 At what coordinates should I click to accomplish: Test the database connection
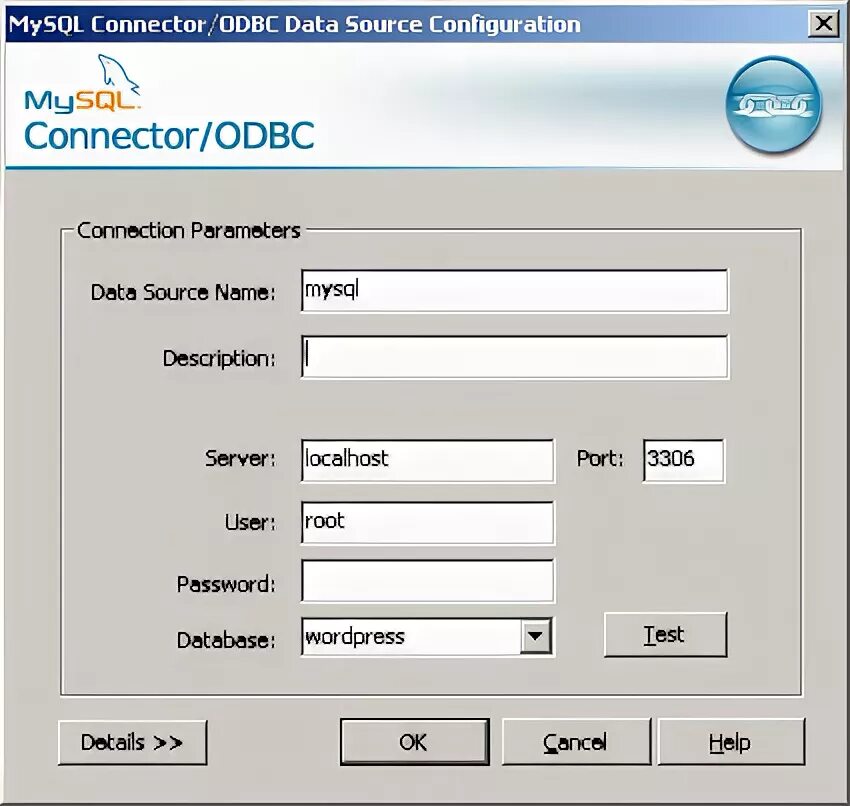click(665, 635)
